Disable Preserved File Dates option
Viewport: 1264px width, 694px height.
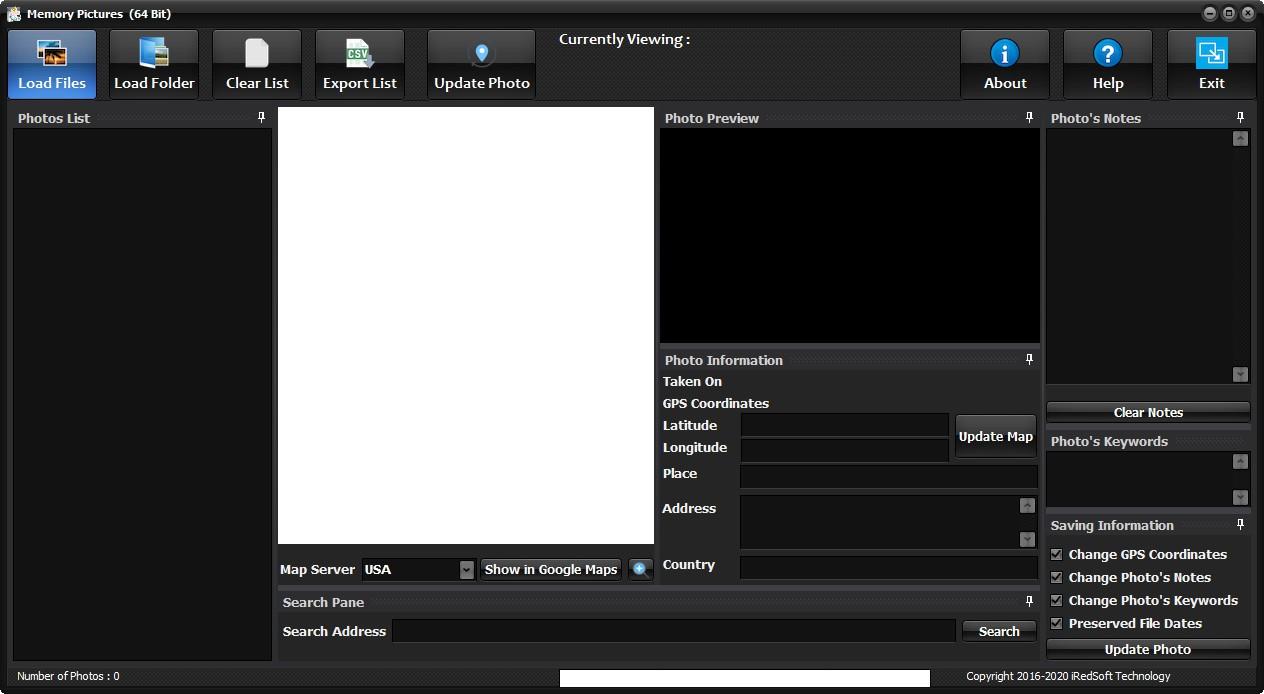[x=1056, y=623]
